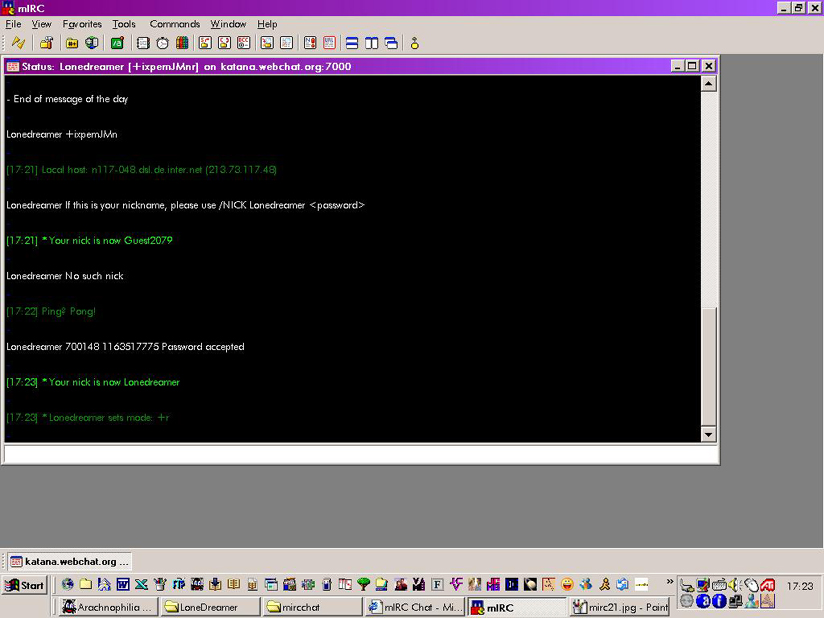This screenshot has width=824, height=618.
Task: Click the 'Password accepted' status line
Action: (x=125, y=347)
